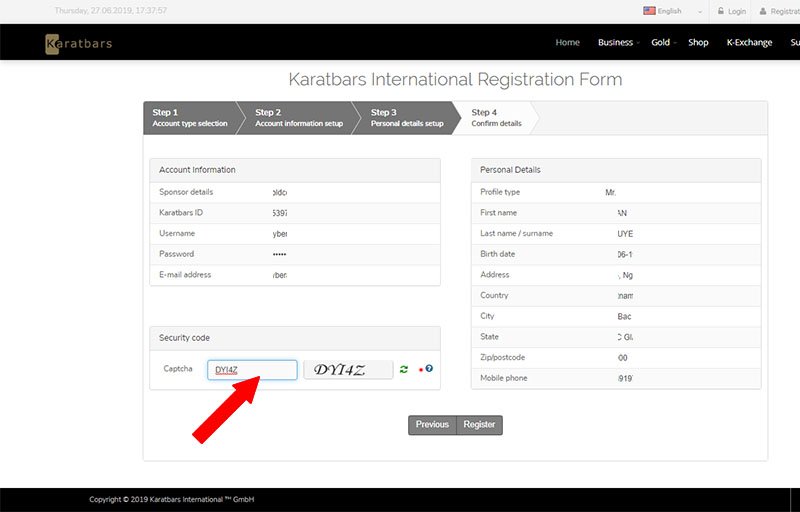Click the Karatbars logo
This screenshot has width=800, height=512.
[x=79, y=44]
